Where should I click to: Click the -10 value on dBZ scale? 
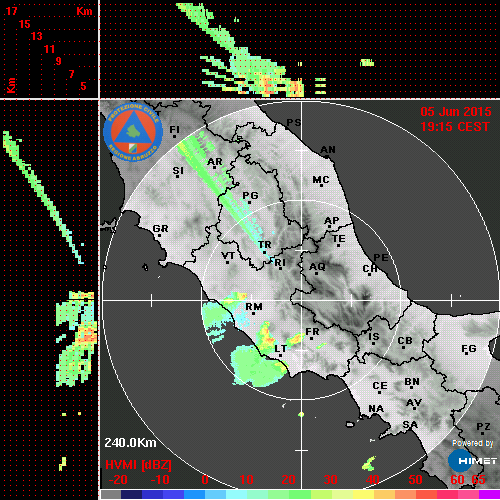click(x=160, y=480)
